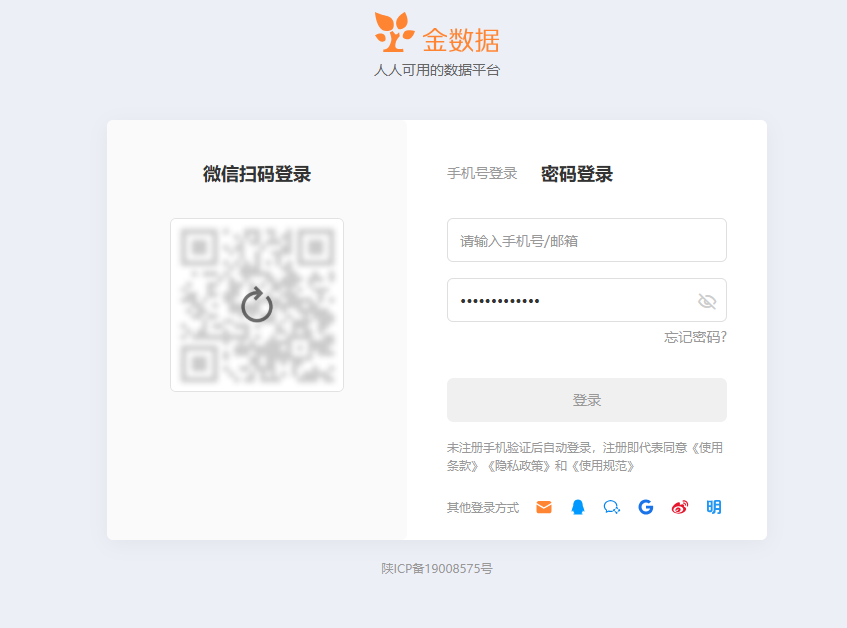Viewport: 847px width, 628px height.
Task: Sign in with WeChat Work chat icon
Action: (611, 507)
